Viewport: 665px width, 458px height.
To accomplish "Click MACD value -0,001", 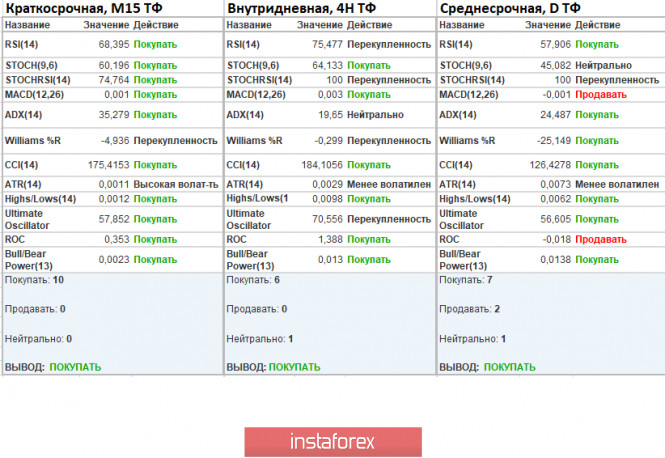I will pyautogui.click(x=557, y=95).
